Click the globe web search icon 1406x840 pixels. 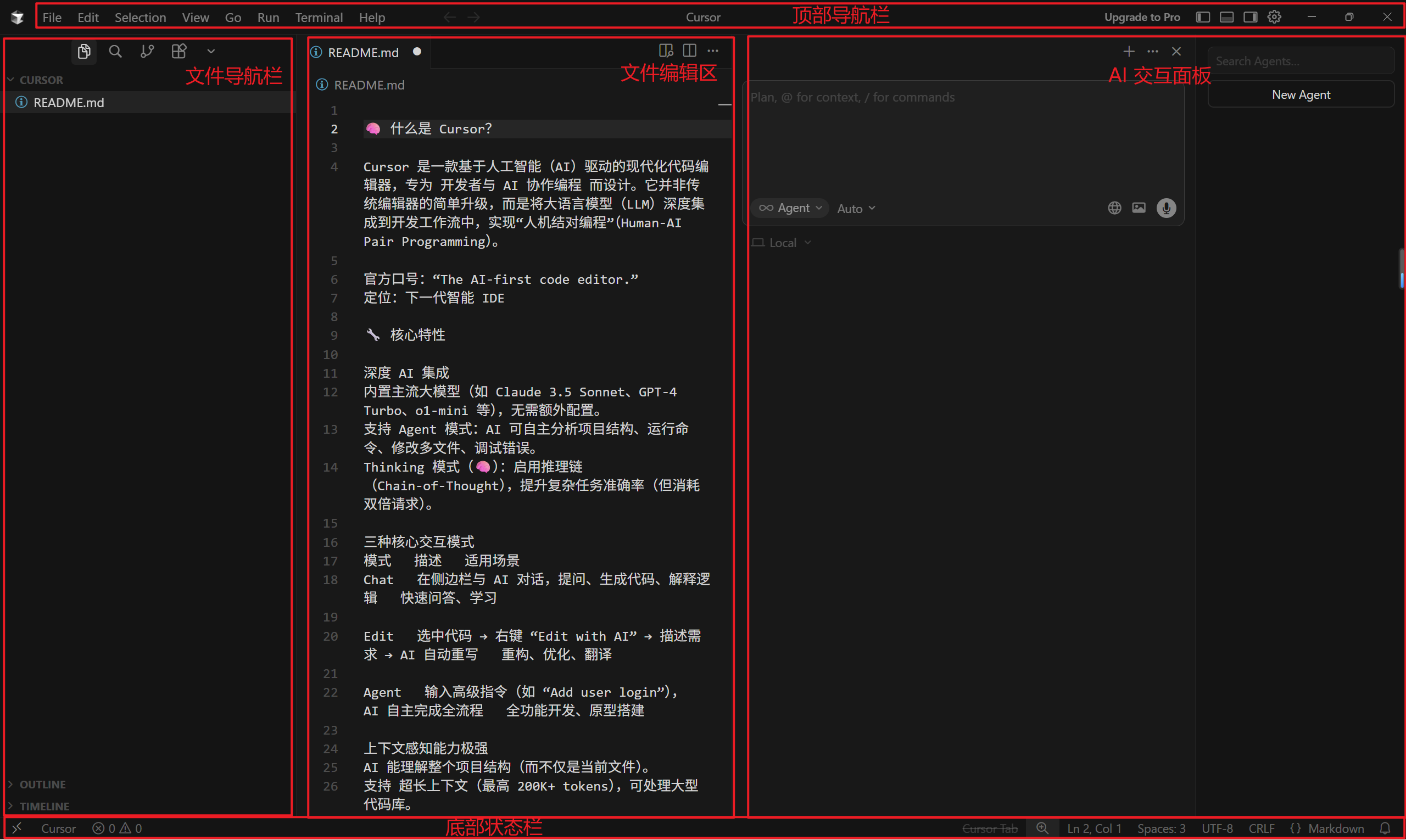tap(1114, 208)
